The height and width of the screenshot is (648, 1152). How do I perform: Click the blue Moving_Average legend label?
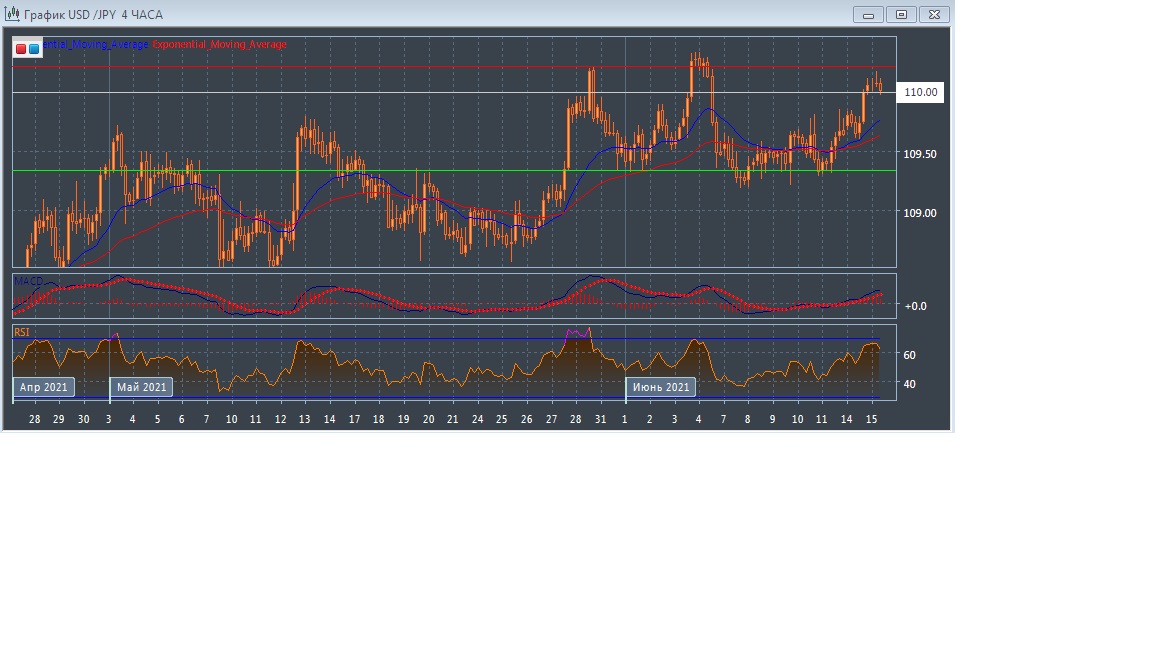[x=96, y=45]
